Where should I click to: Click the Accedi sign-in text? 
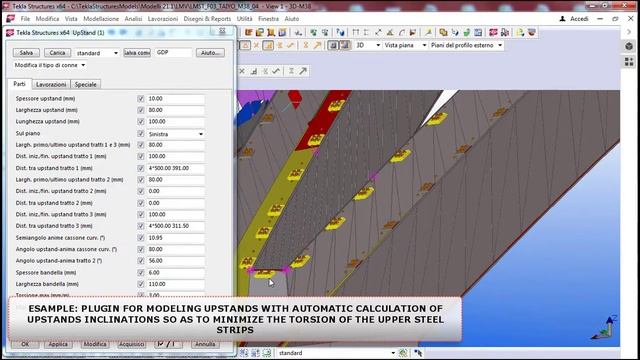pyautogui.click(x=579, y=19)
